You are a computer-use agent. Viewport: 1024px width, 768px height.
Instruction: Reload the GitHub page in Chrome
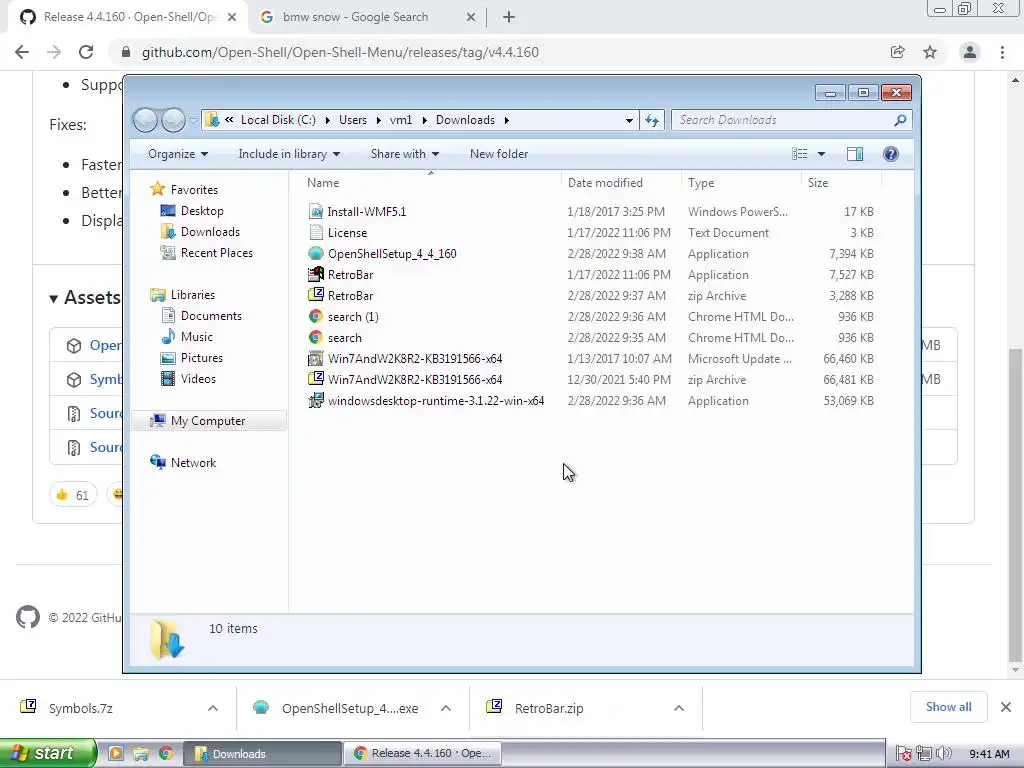coord(86,52)
